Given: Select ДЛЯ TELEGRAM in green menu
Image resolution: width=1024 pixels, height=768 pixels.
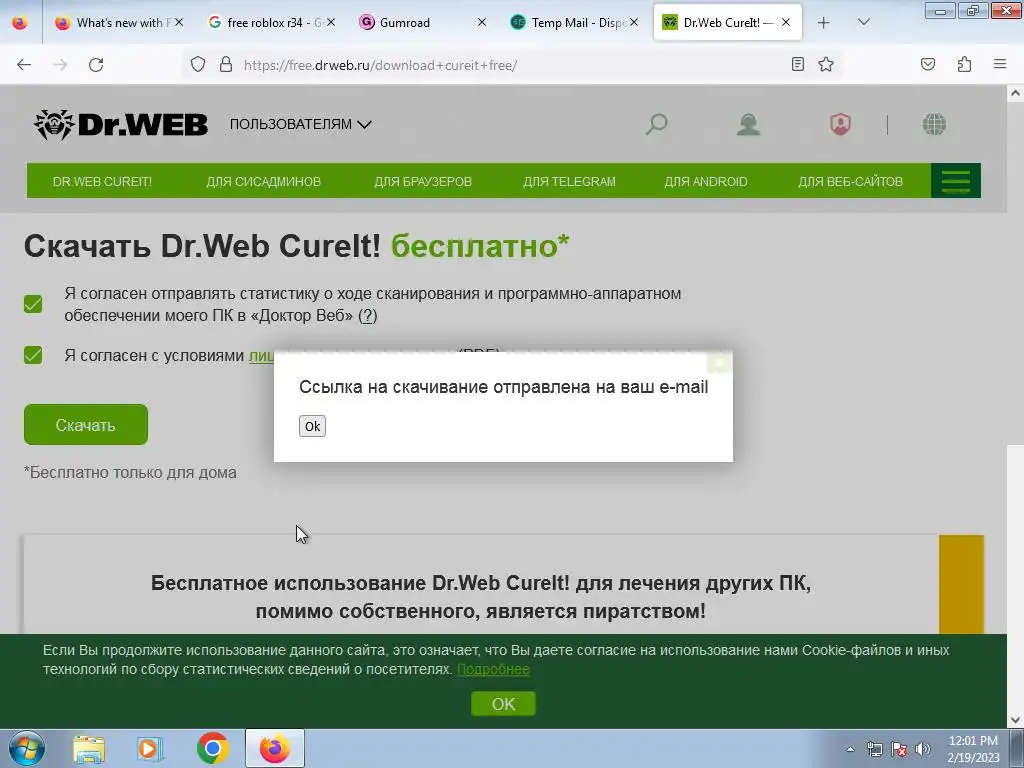Looking at the screenshot, I should pos(569,182).
